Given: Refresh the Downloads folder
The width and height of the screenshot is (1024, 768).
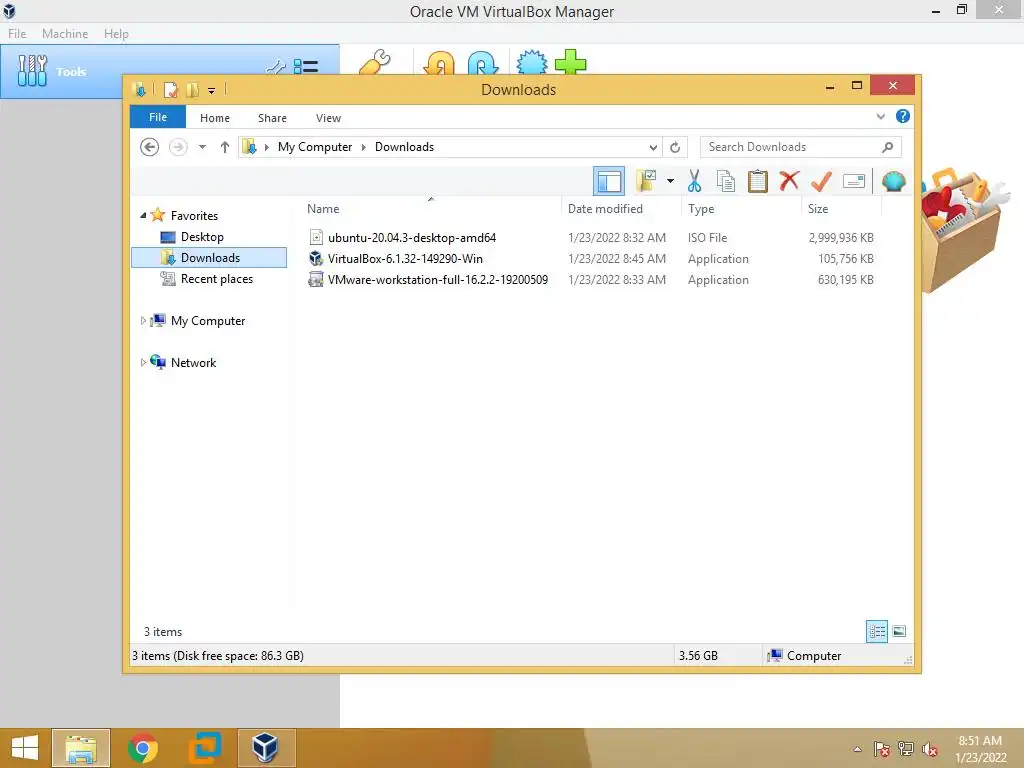Looking at the screenshot, I should (x=675, y=148).
